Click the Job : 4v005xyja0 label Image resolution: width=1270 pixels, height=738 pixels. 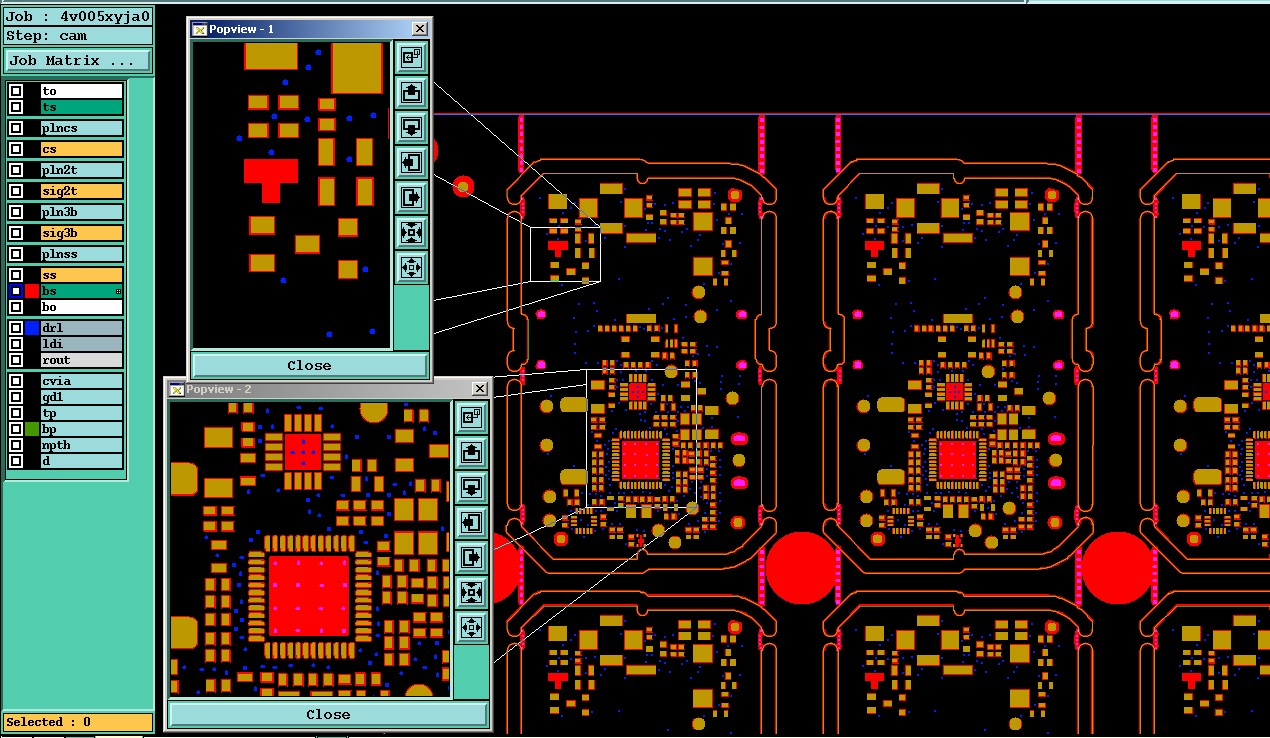pos(77,17)
